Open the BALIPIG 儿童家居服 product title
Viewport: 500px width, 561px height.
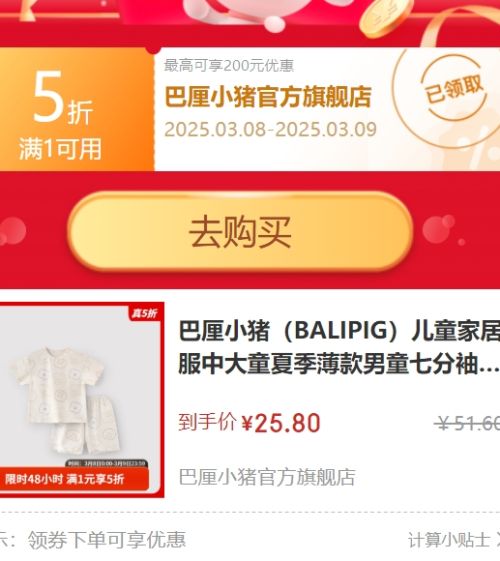pos(339,348)
